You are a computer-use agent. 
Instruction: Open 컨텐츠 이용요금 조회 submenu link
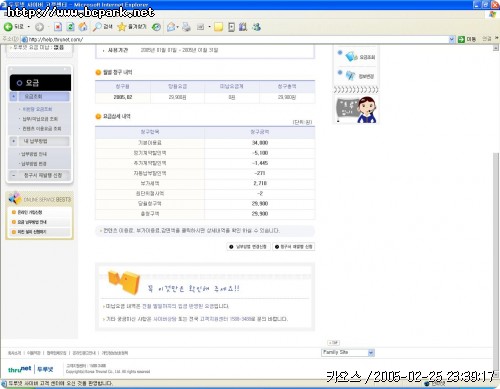41,128
